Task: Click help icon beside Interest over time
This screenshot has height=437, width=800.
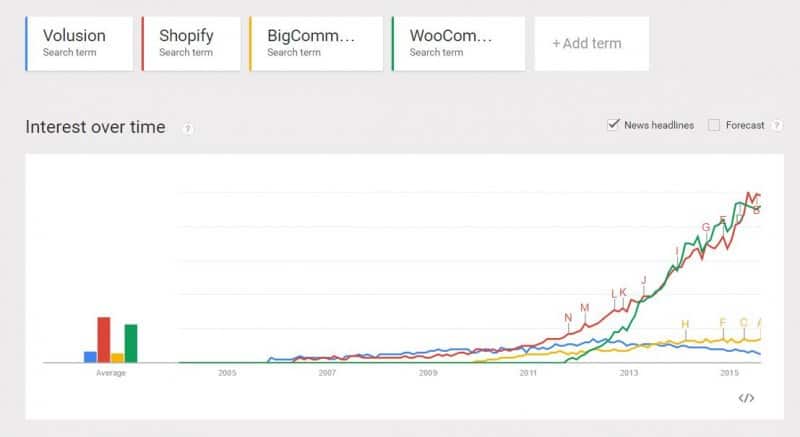Action: 188,128
